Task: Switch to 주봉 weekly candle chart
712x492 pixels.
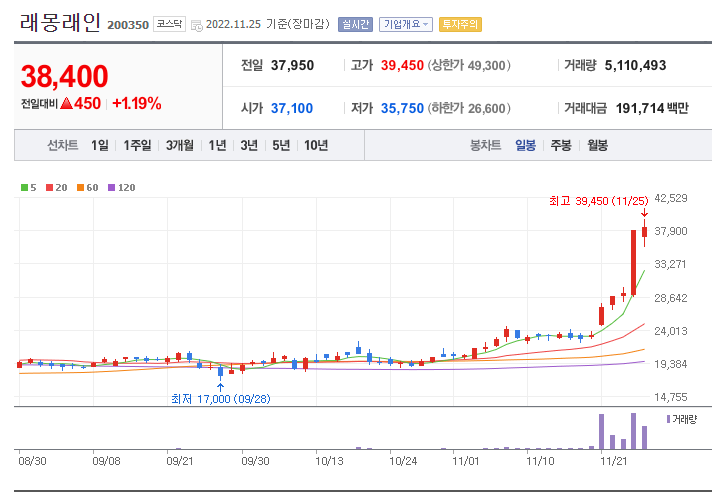Action: 561,145
